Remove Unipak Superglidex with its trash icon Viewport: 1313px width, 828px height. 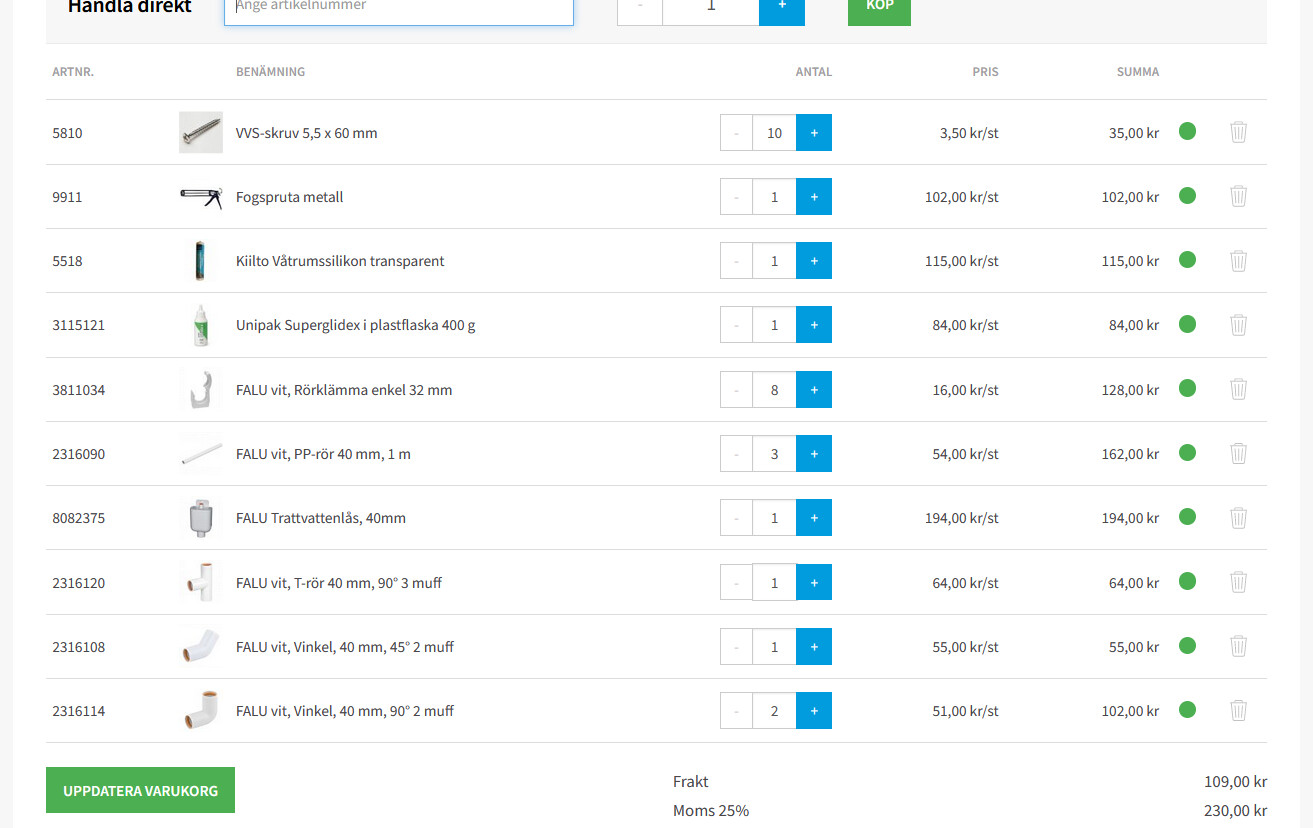coord(1238,325)
